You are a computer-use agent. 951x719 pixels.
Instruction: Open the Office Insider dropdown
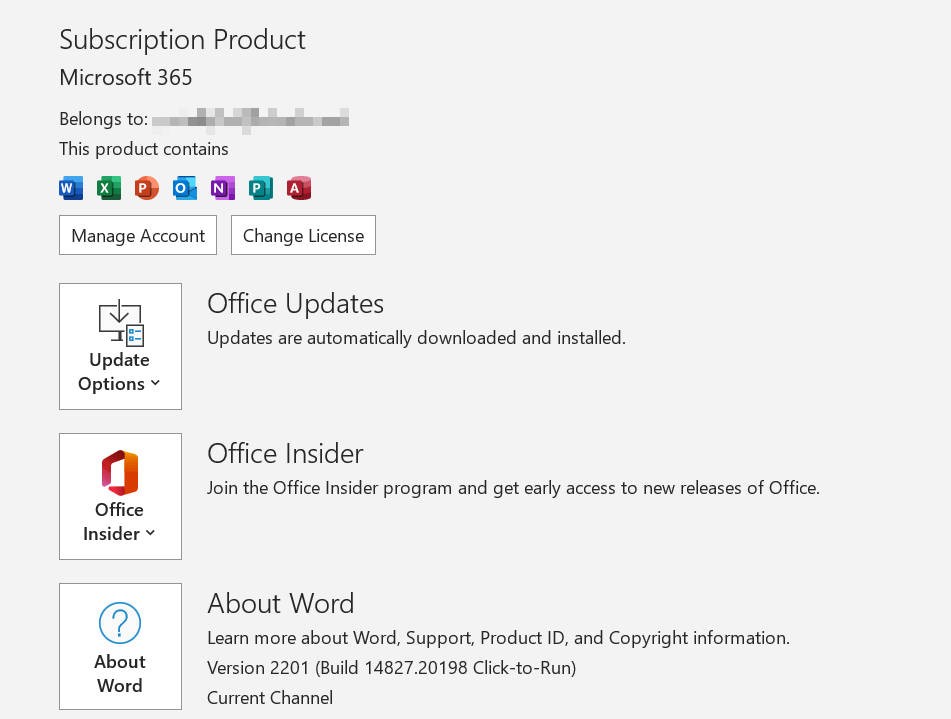tap(120, 496)
